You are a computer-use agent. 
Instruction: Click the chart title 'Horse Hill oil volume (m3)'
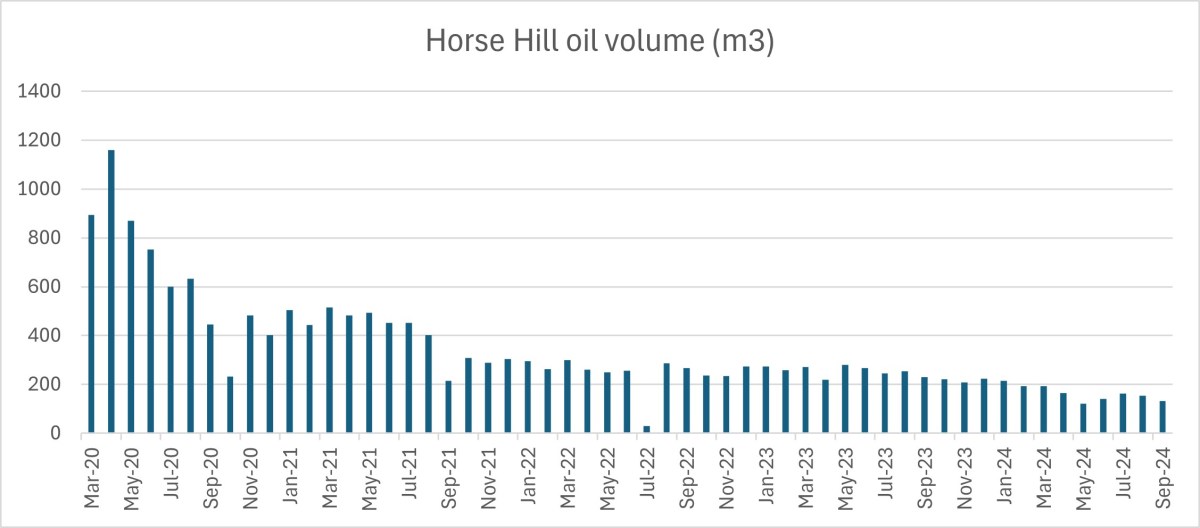tap(600, 41)
